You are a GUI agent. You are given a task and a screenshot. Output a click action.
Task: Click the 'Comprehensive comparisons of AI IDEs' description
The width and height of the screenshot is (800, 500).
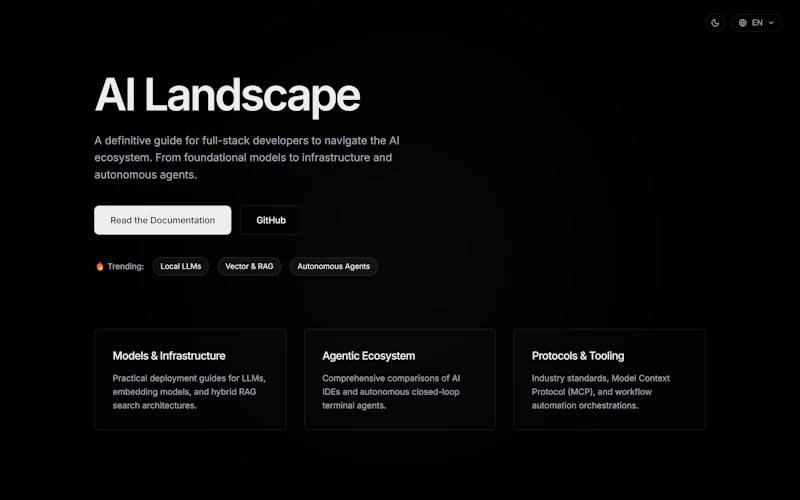[x=391, y=392]
